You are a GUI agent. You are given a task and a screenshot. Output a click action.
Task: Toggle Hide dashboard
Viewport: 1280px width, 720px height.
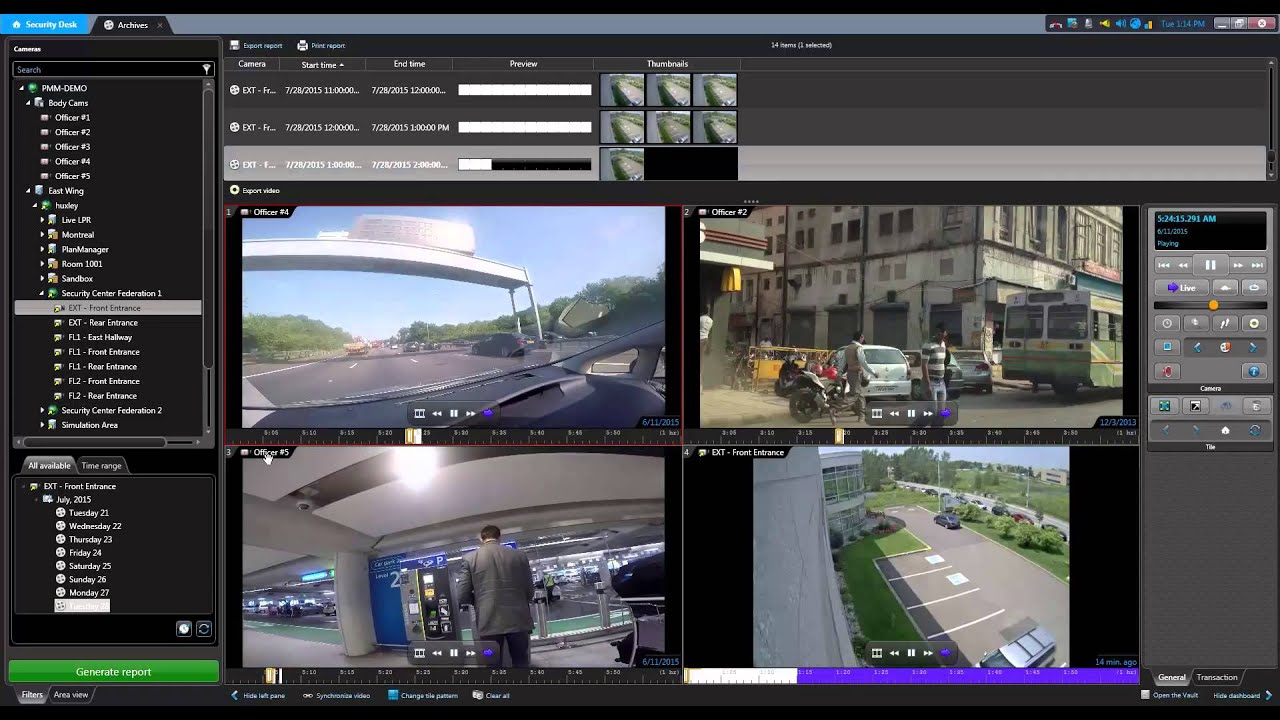coord(1243,695)
